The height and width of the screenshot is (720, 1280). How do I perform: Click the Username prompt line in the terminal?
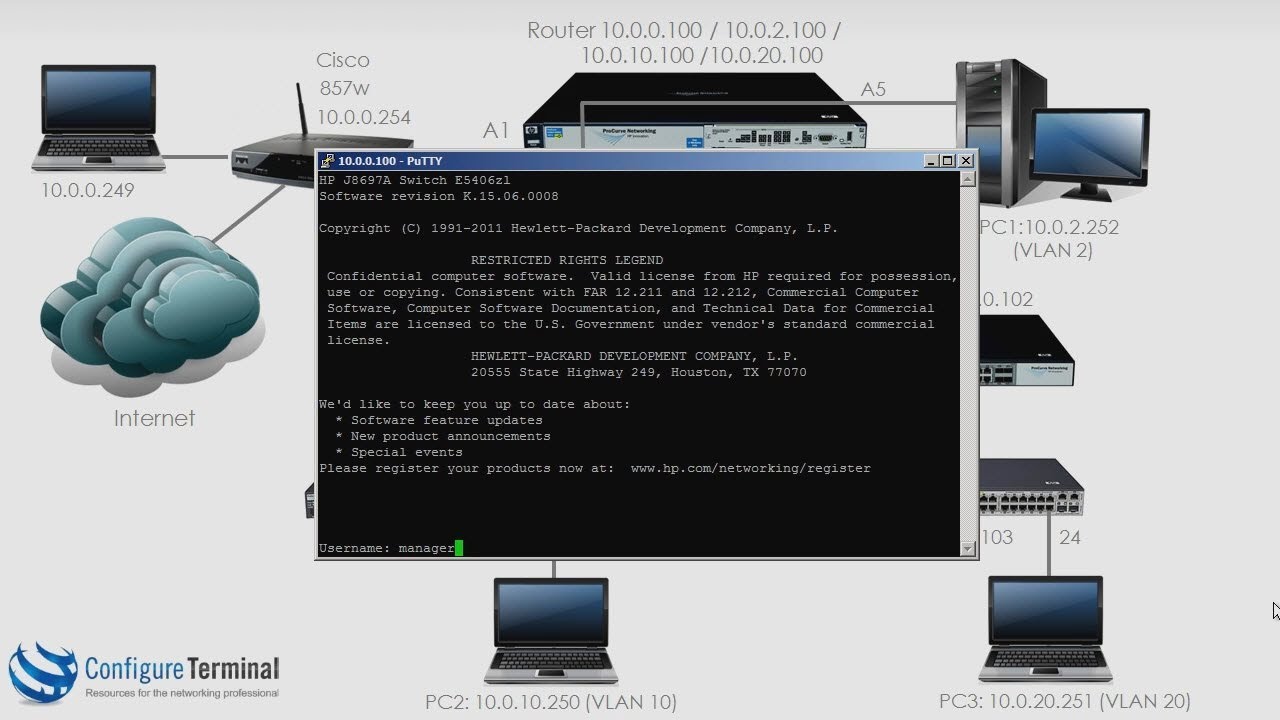(x=391, y=548)
